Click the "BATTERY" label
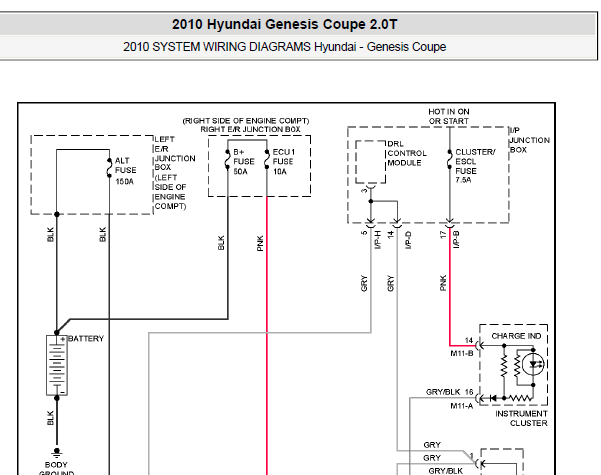The width and height of the screenshot is (601, 475). click(x=86, y=339)
